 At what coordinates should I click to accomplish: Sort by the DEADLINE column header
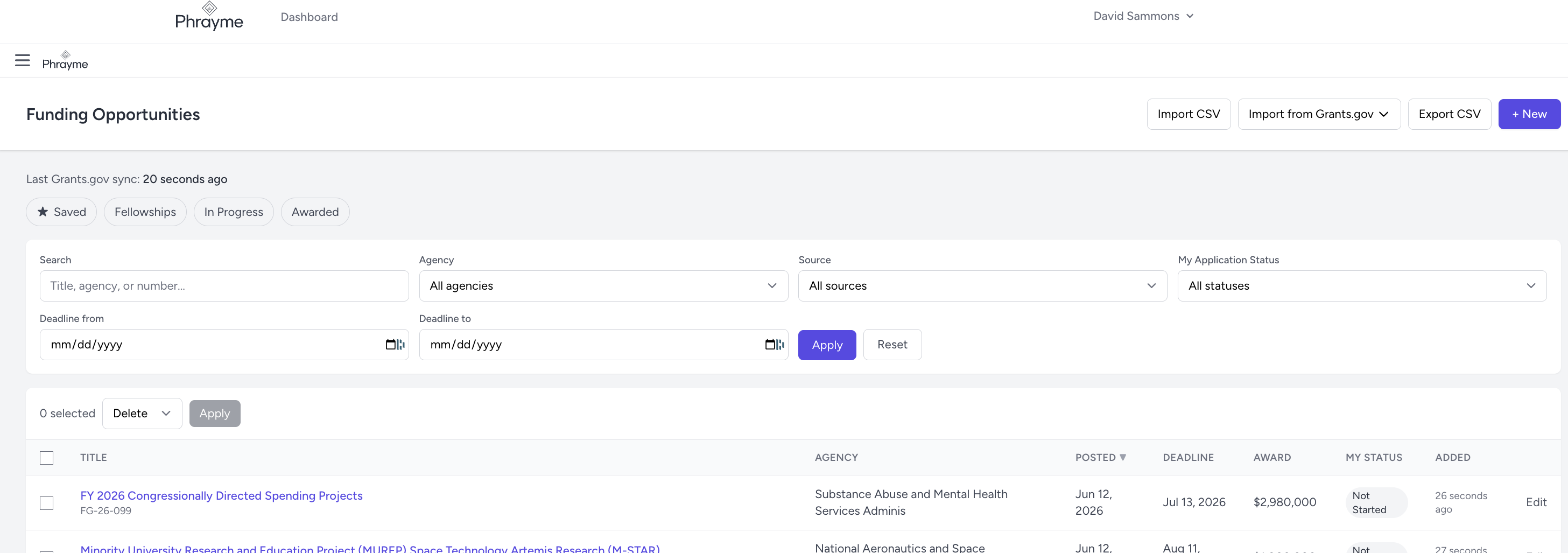1188,457
